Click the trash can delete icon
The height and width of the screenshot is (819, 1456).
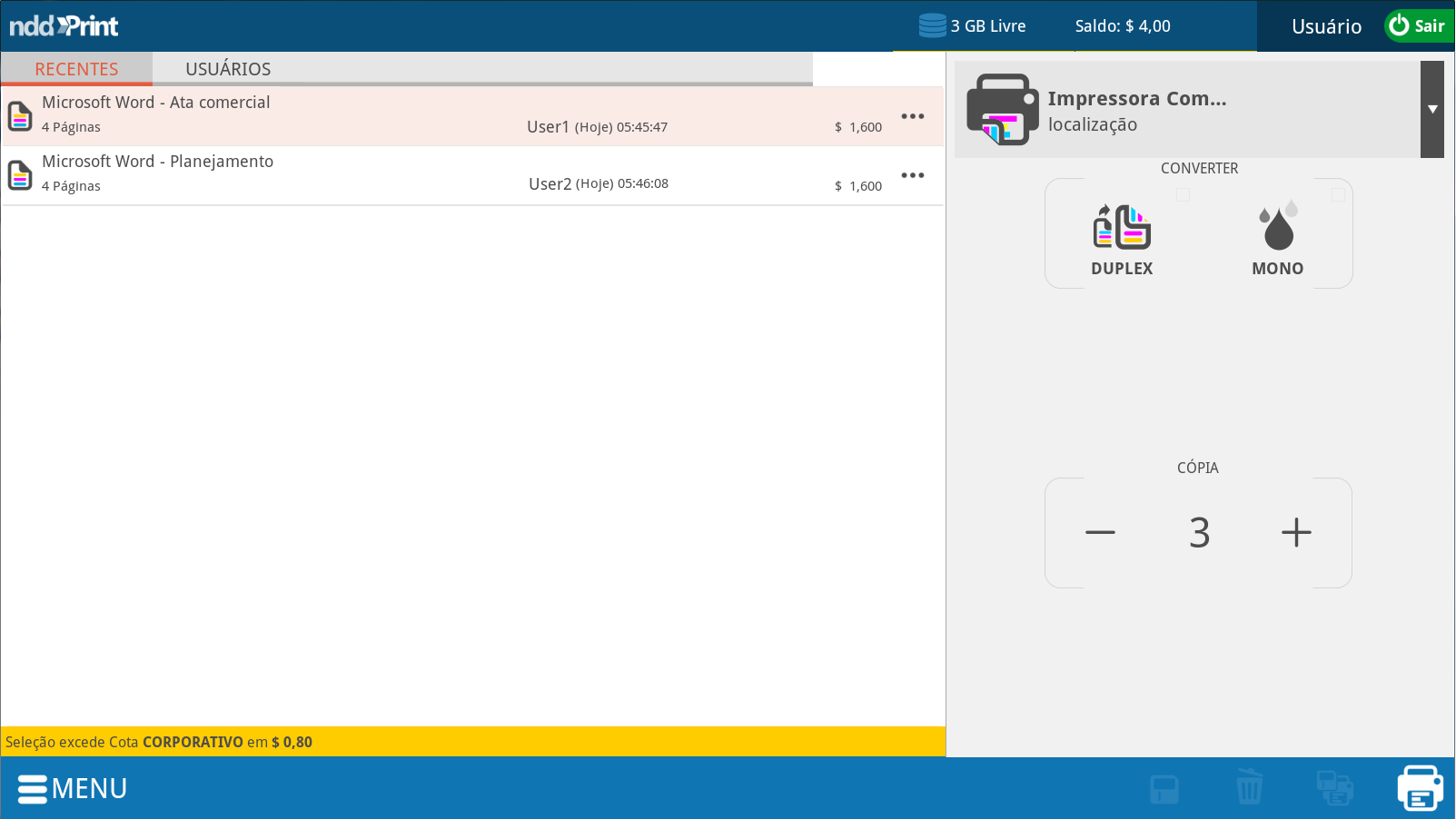pos(1249,787)
